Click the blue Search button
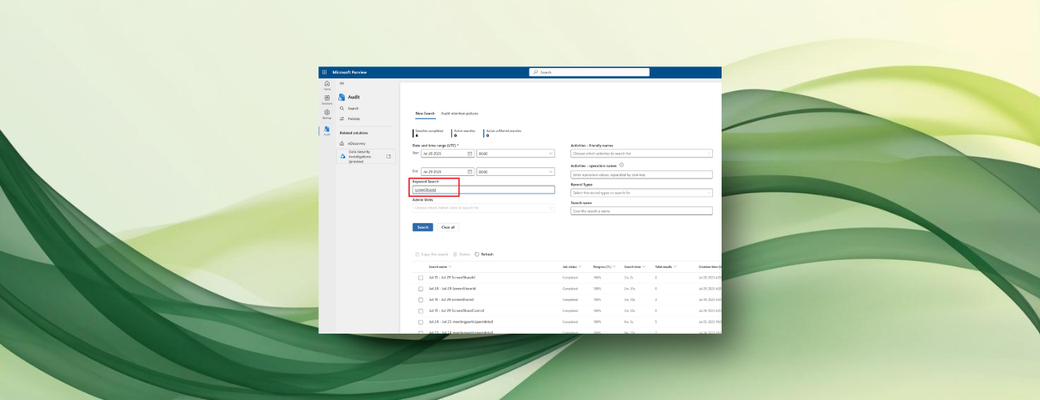The height and width of the screenshot is (400, 1040). click(422, 227)
